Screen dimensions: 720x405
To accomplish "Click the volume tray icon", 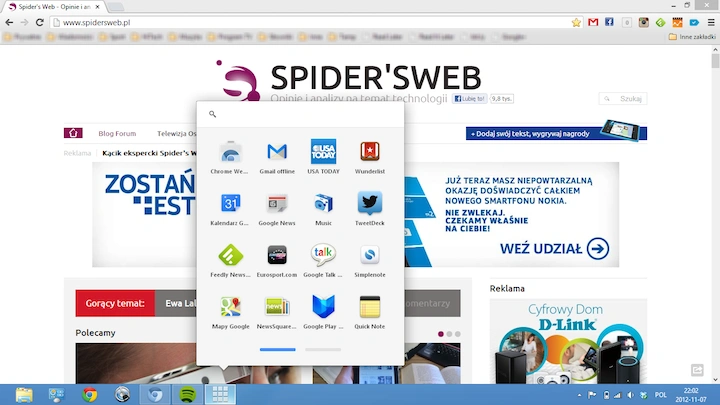I will click(630, 395).
